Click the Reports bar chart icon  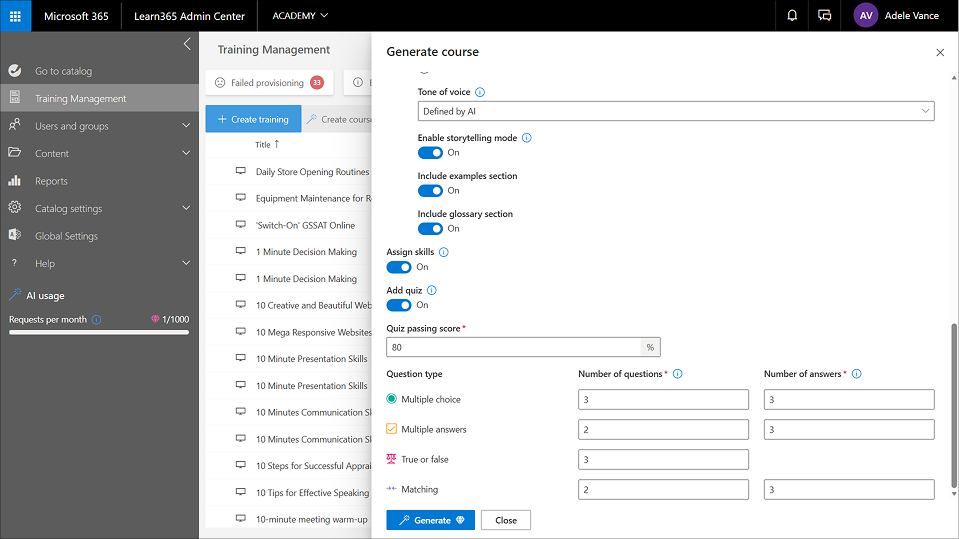[15, 180]
